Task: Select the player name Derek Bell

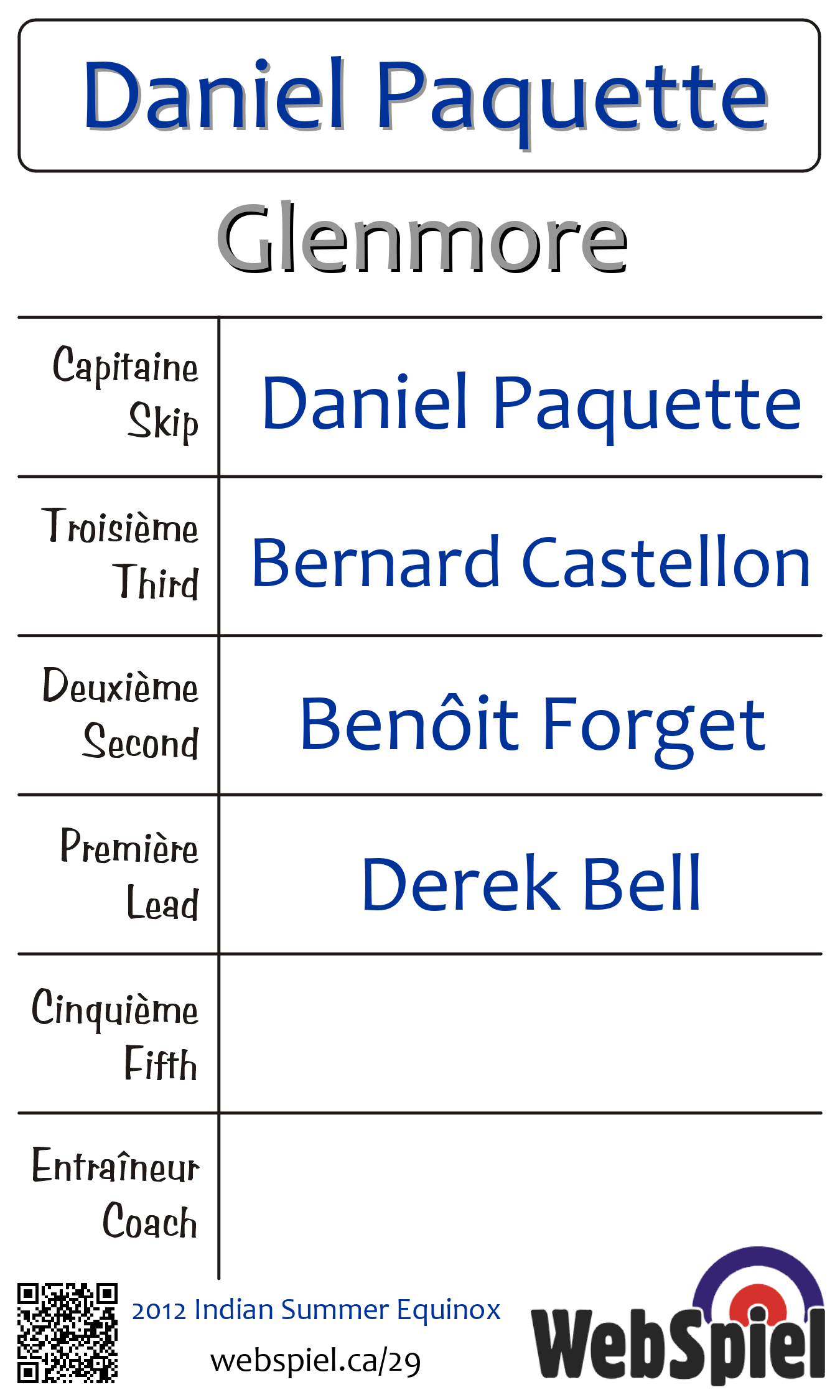Action: tap(531, 884)
